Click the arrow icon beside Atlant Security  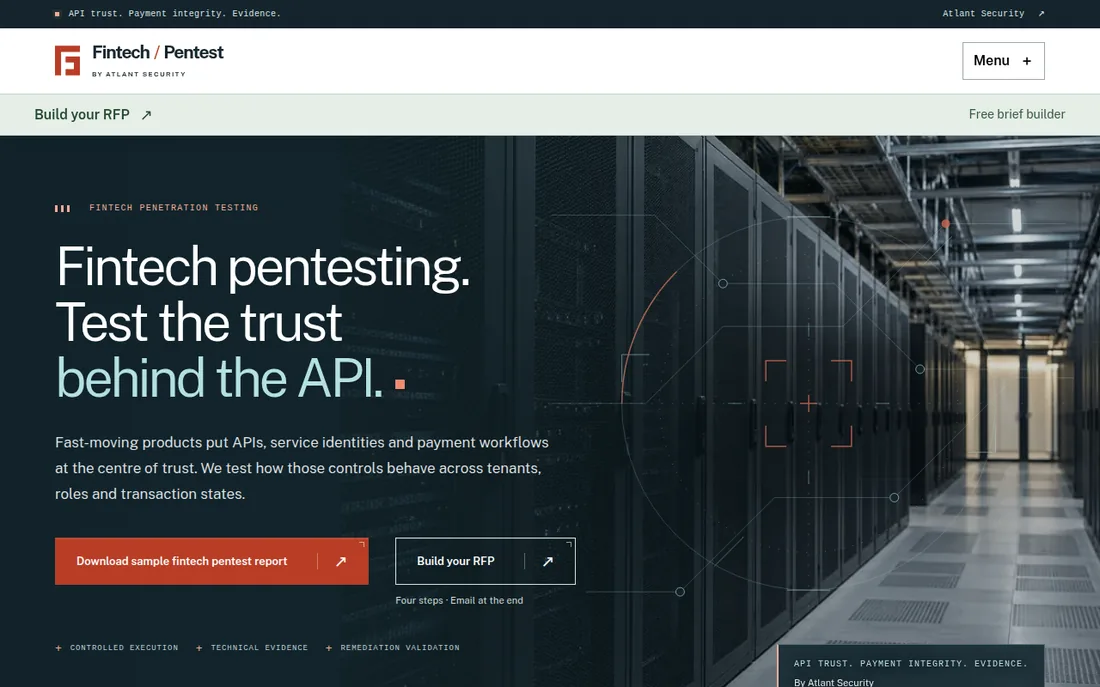pyautogui.click(x=1041, y=13)
